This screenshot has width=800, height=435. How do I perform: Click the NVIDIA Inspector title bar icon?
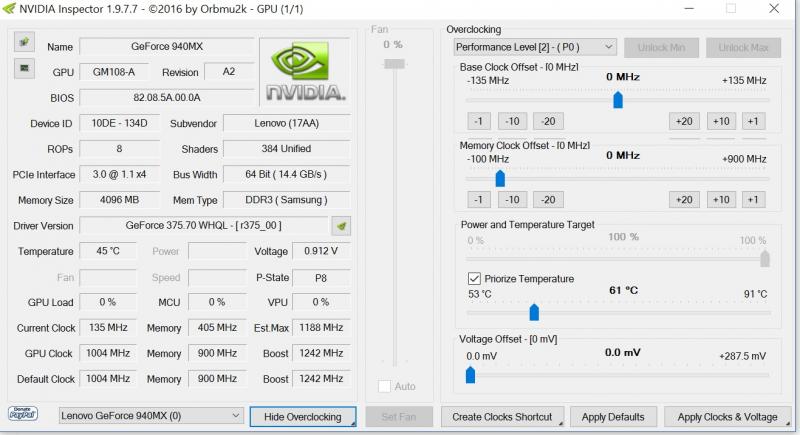point(9,9)
